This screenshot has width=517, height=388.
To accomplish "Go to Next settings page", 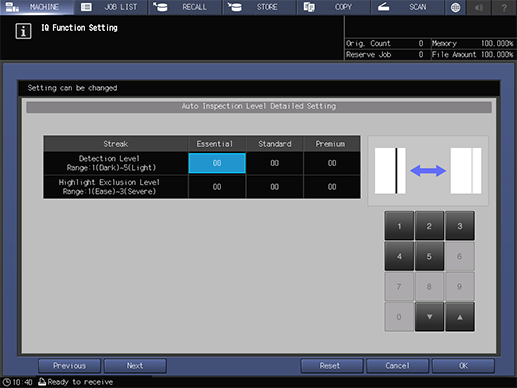I will pos(135,366).
